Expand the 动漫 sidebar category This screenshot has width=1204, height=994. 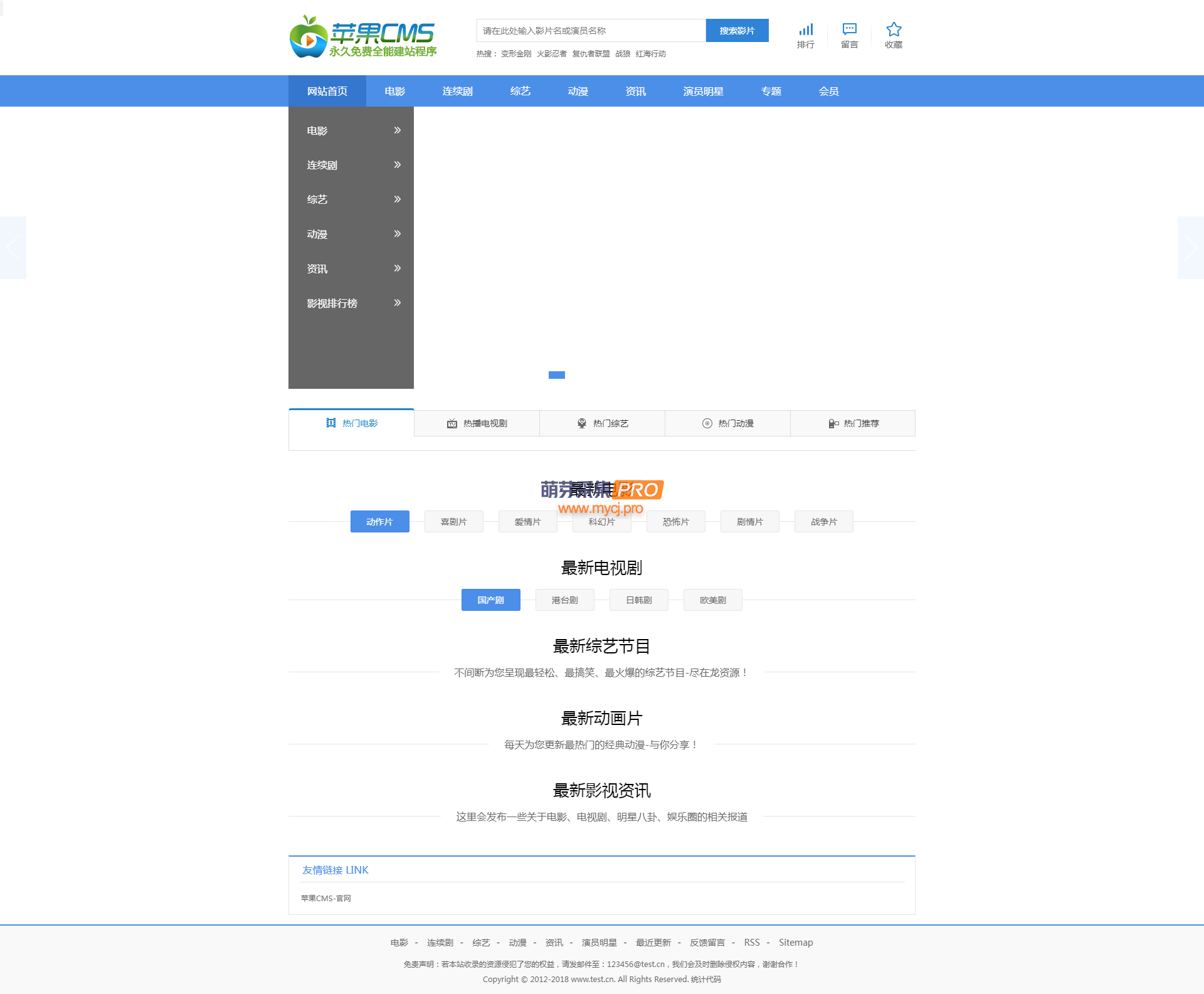coord(351,234)
